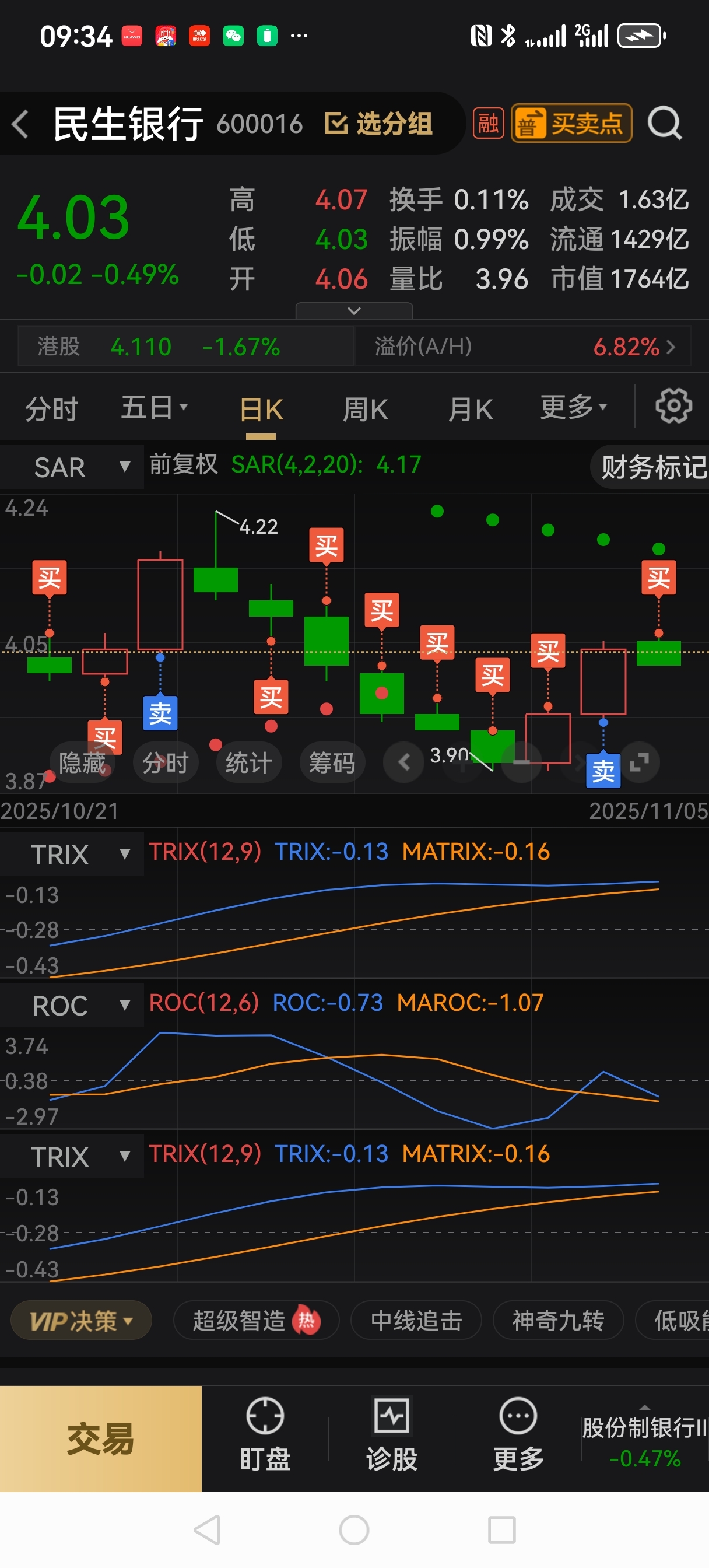Tap the Android home navigation button
709x1568 pixels.
pyautogui.click(x=354, y=1529)
